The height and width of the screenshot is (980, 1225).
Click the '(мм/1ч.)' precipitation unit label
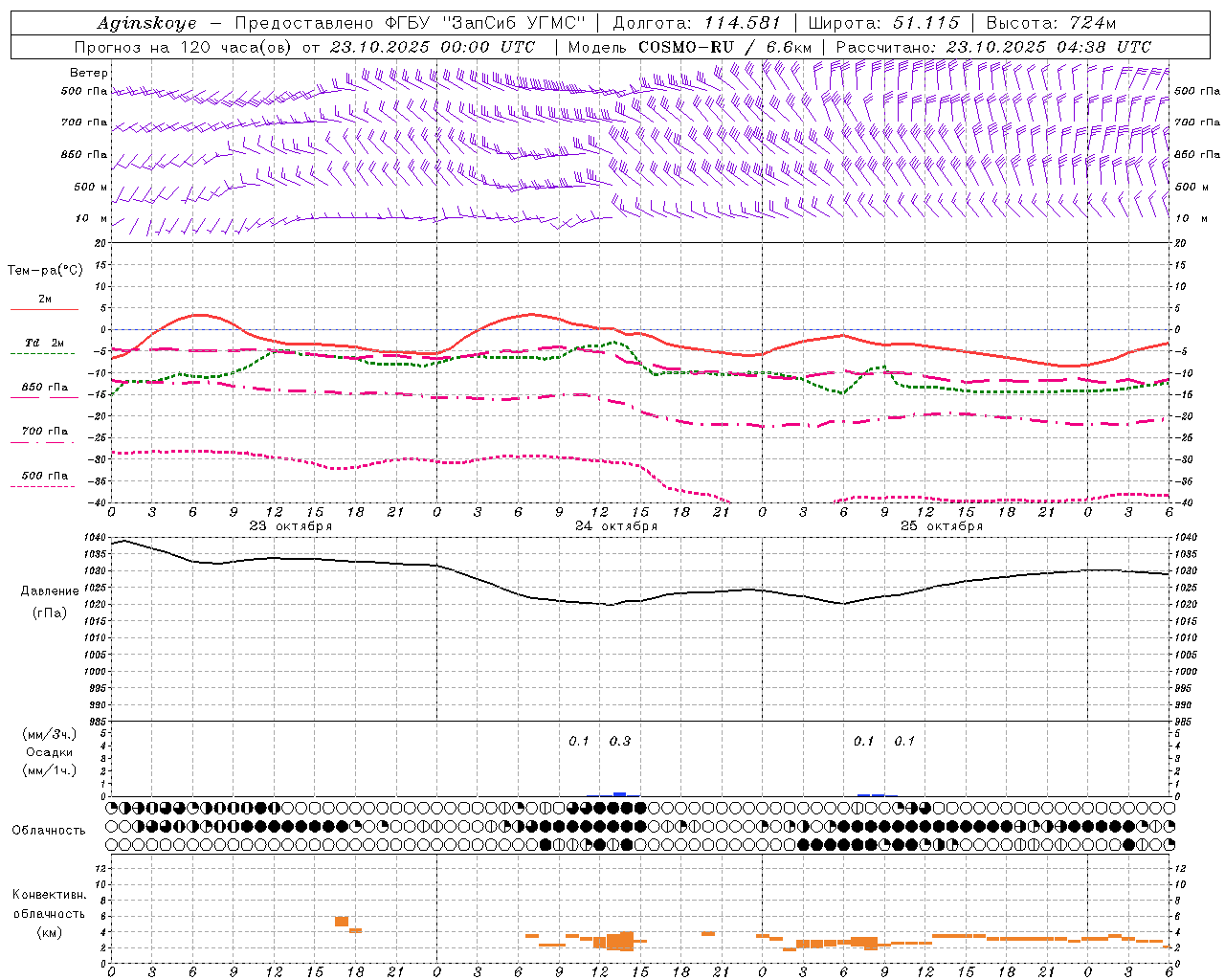click(50, 770)
